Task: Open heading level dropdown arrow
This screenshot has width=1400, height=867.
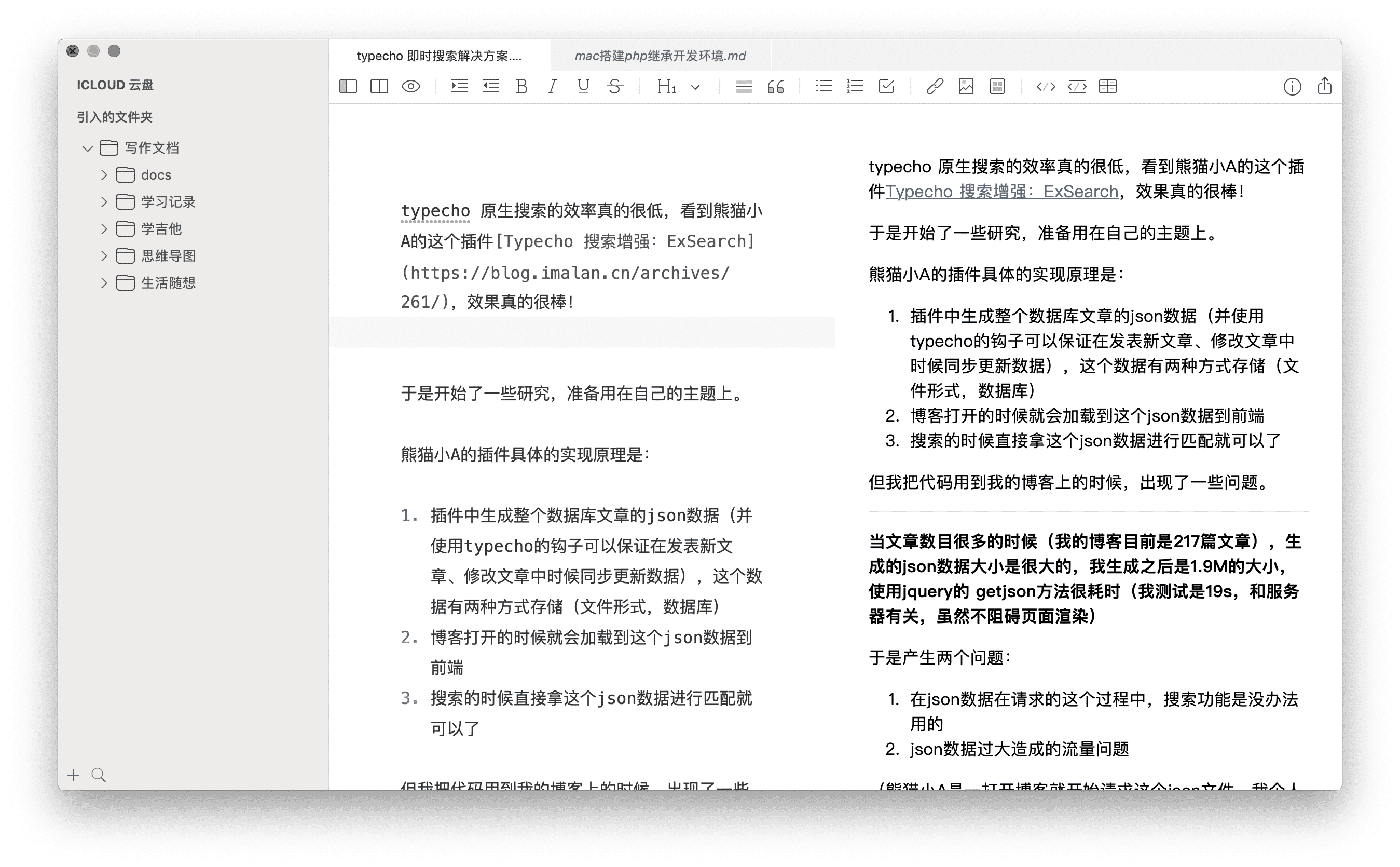Action: tap(695, 87)
